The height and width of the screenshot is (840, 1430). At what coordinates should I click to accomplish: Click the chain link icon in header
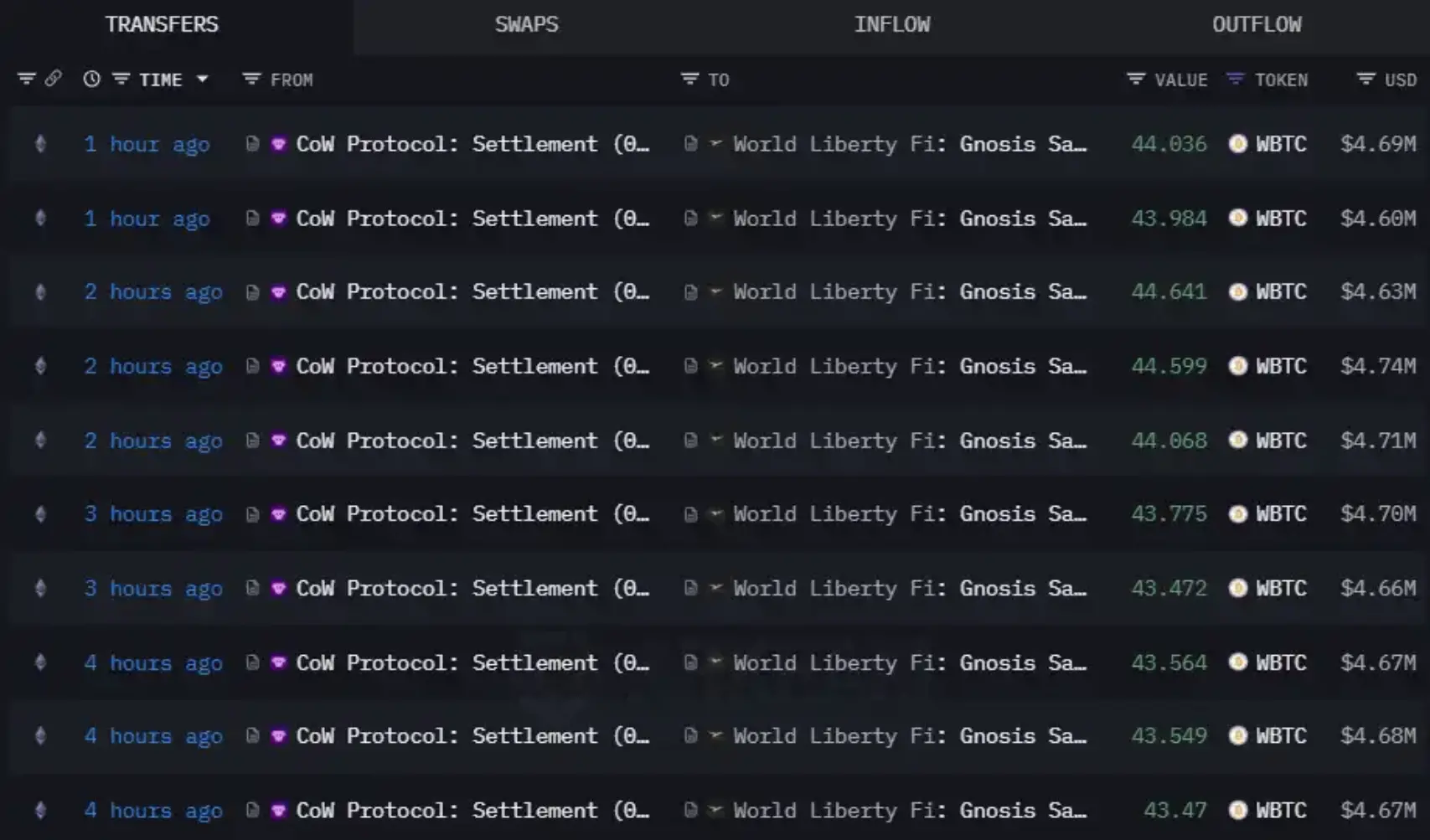[53, 79]
